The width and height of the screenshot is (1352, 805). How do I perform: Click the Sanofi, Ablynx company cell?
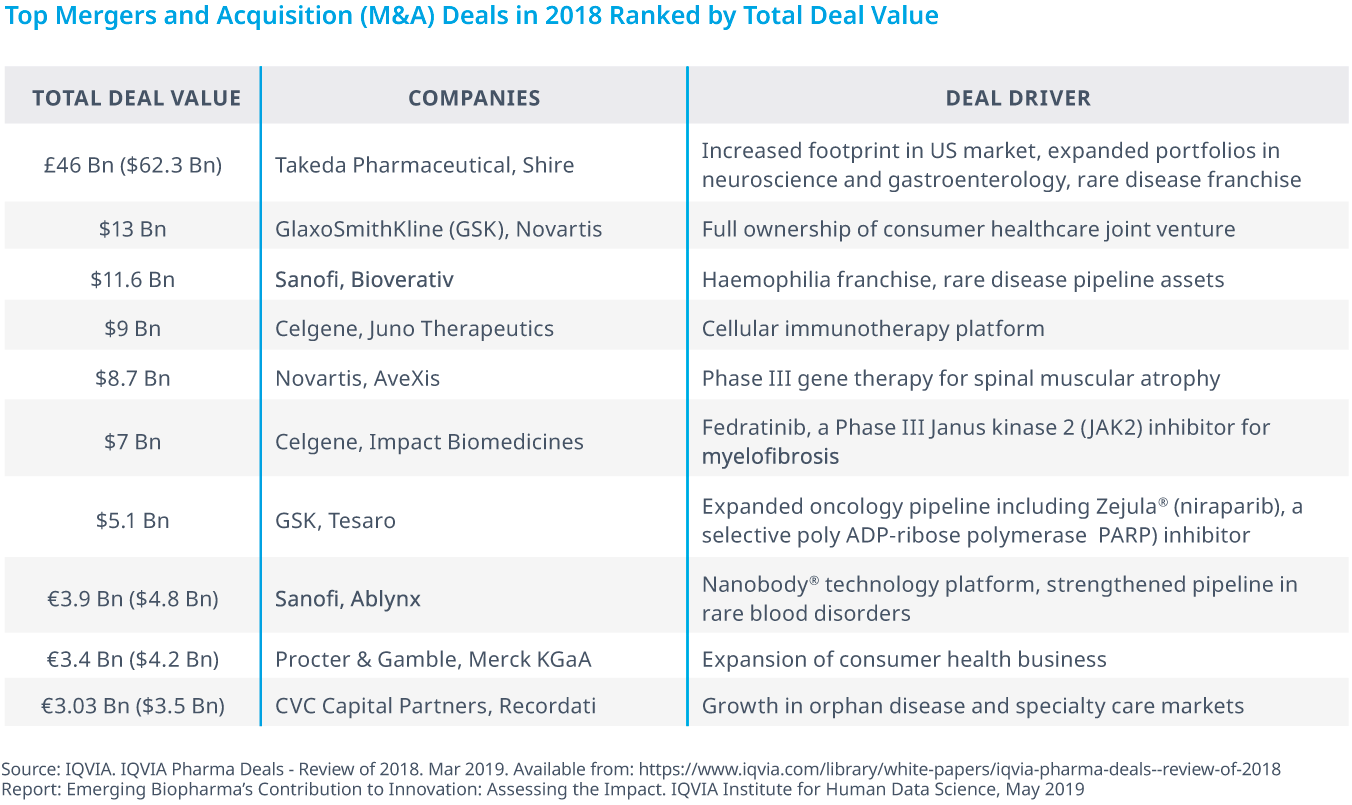click(348, 599)
